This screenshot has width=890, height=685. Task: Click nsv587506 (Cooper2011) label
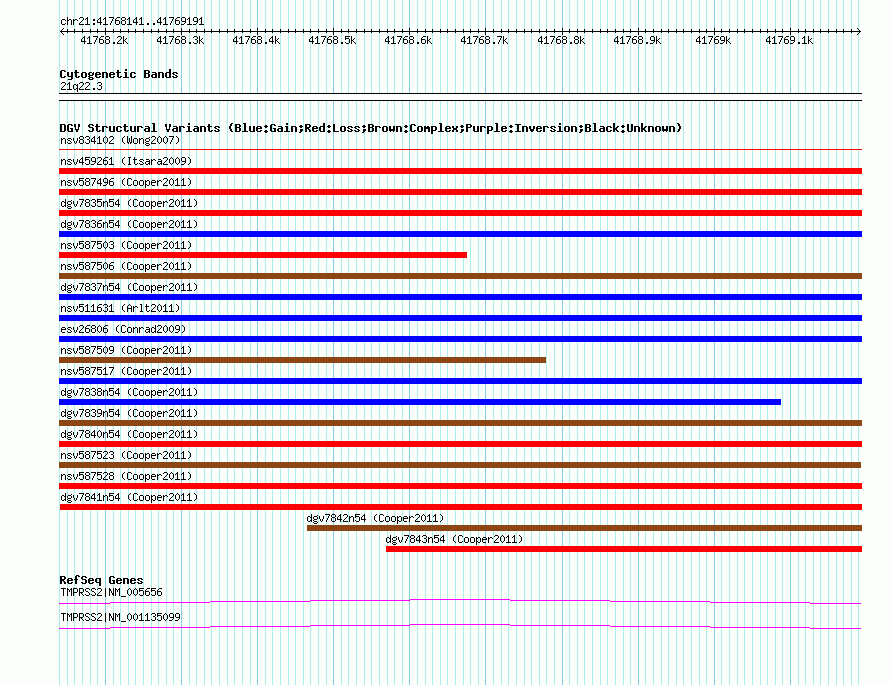click(x=126, y=266)
